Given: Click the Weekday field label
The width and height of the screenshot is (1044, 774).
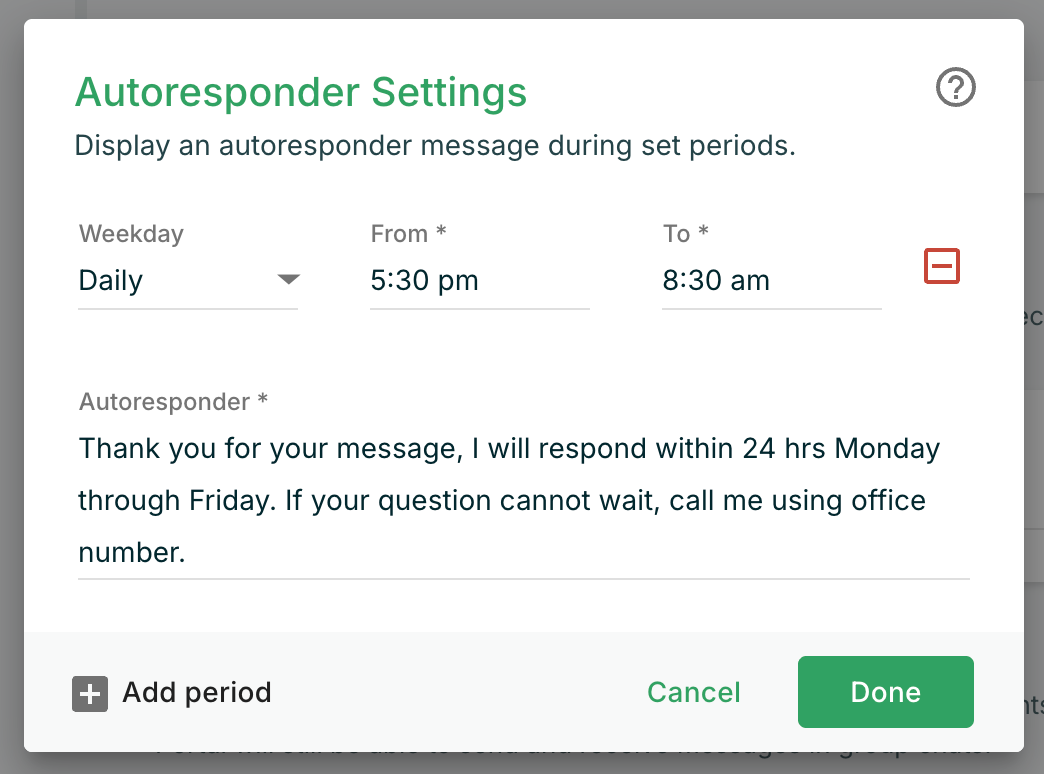Looking at the screenshot, I should coord(131,234).
